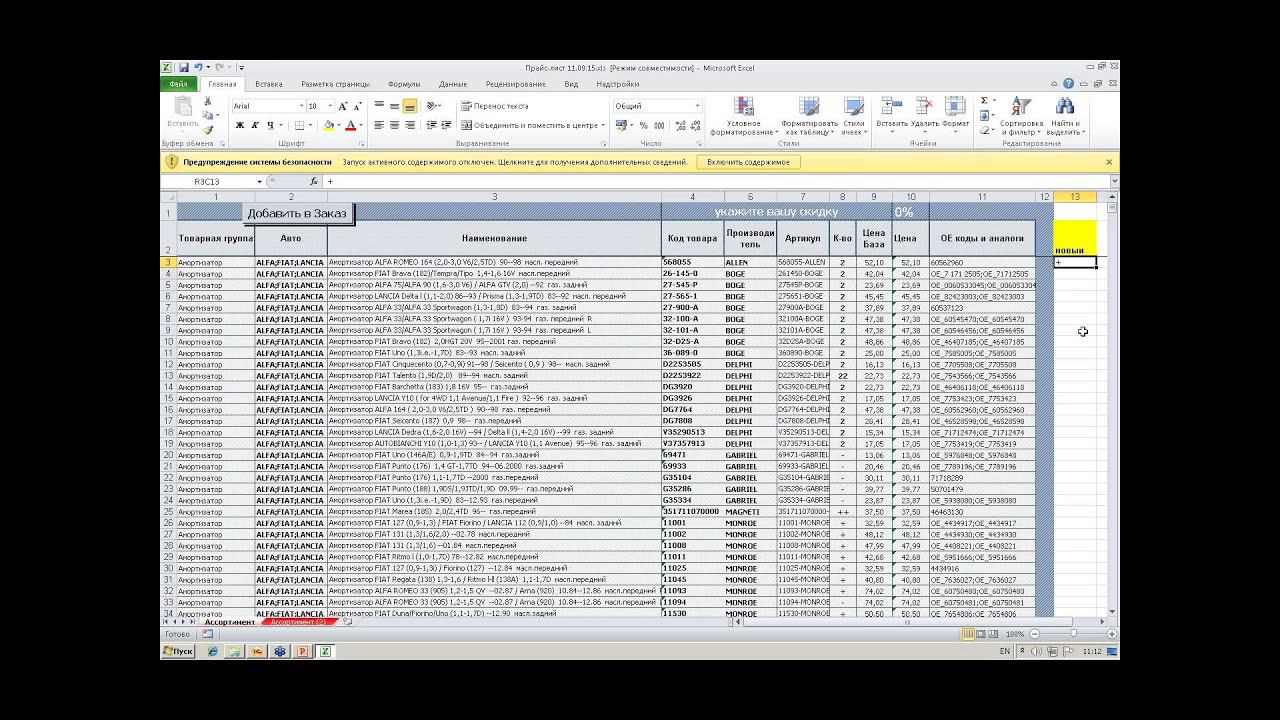1280x720 pixels.
Task: Close the security warning message bar
Action: [1109, 162]
